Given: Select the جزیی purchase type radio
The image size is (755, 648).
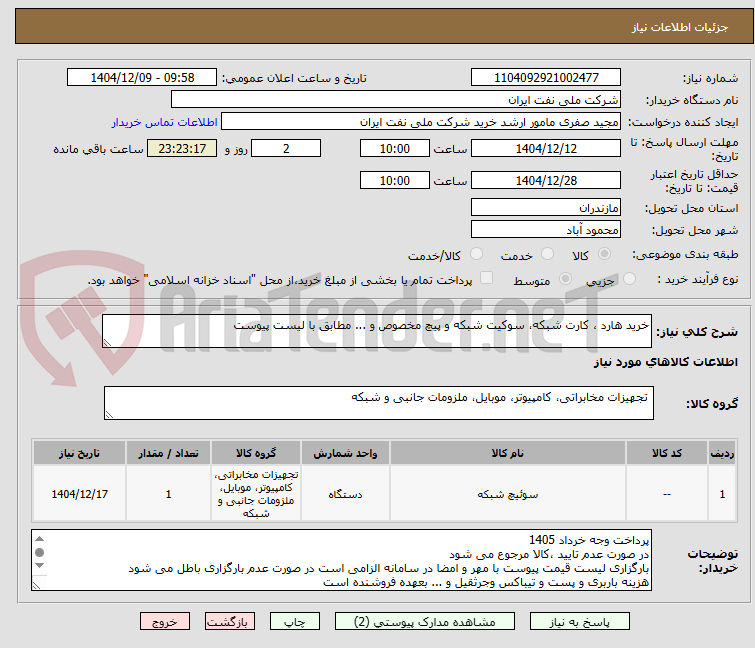Looking at the screenshot, I should [629, 279].
